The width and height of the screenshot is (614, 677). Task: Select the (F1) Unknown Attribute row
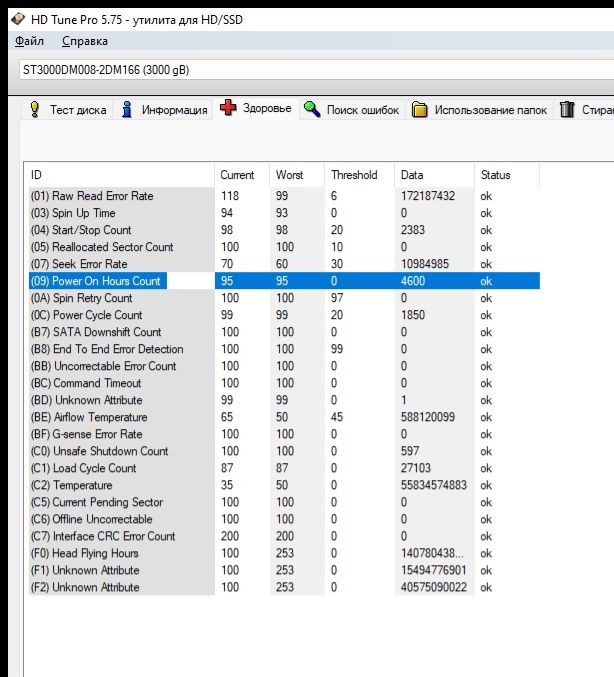click(x=284, y=570)
